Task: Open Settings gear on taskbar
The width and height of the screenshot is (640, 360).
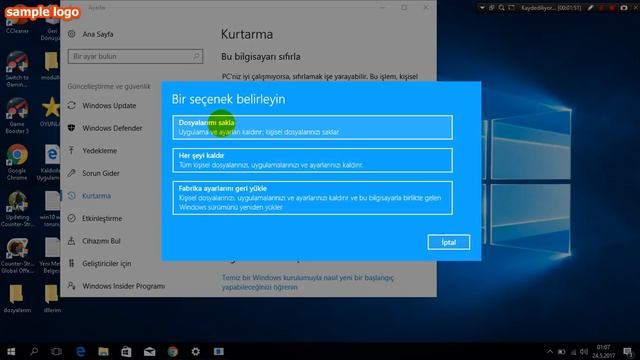Action: tap(196, 351)
